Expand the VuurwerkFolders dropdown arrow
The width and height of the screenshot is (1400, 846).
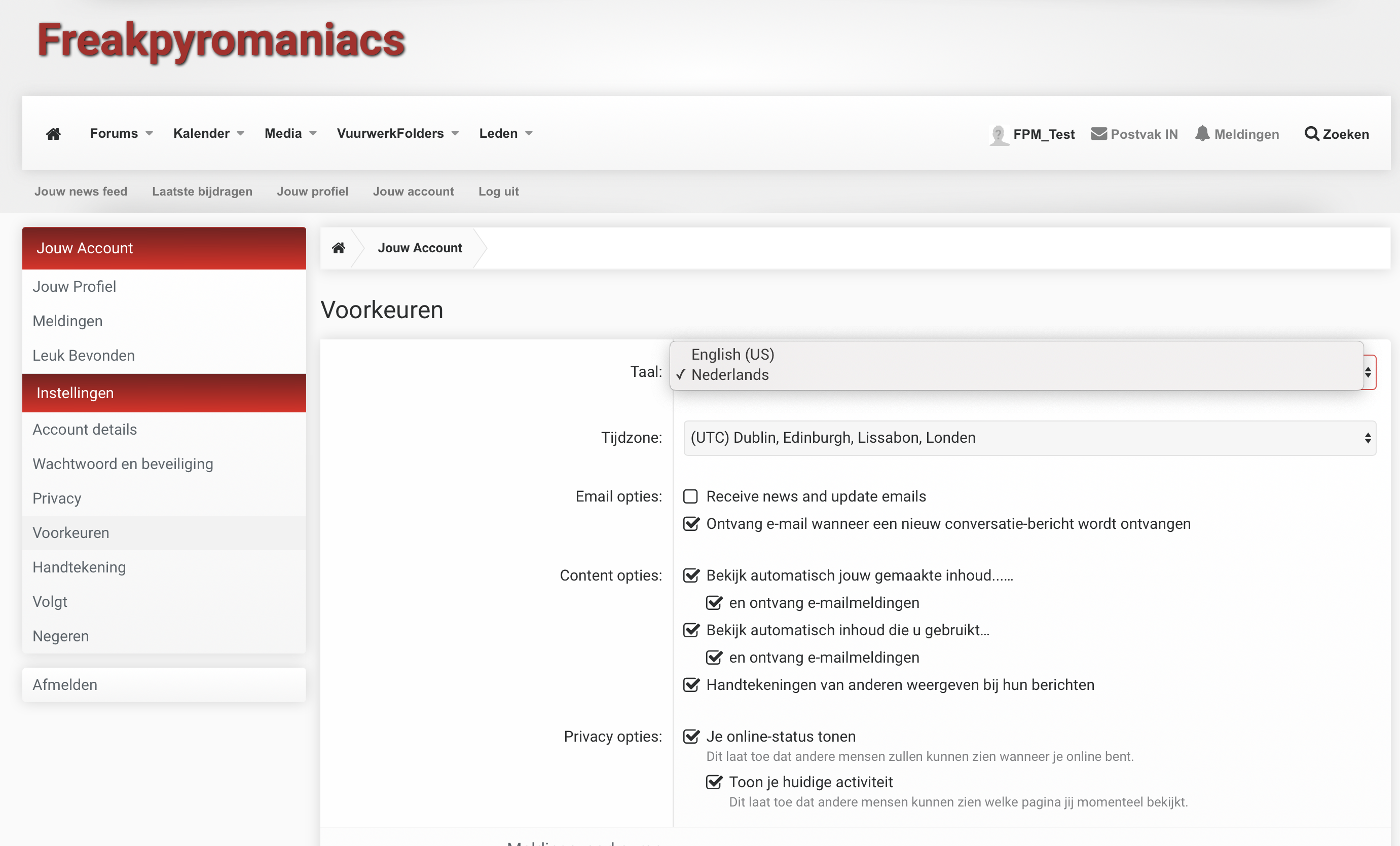[455, 134]
